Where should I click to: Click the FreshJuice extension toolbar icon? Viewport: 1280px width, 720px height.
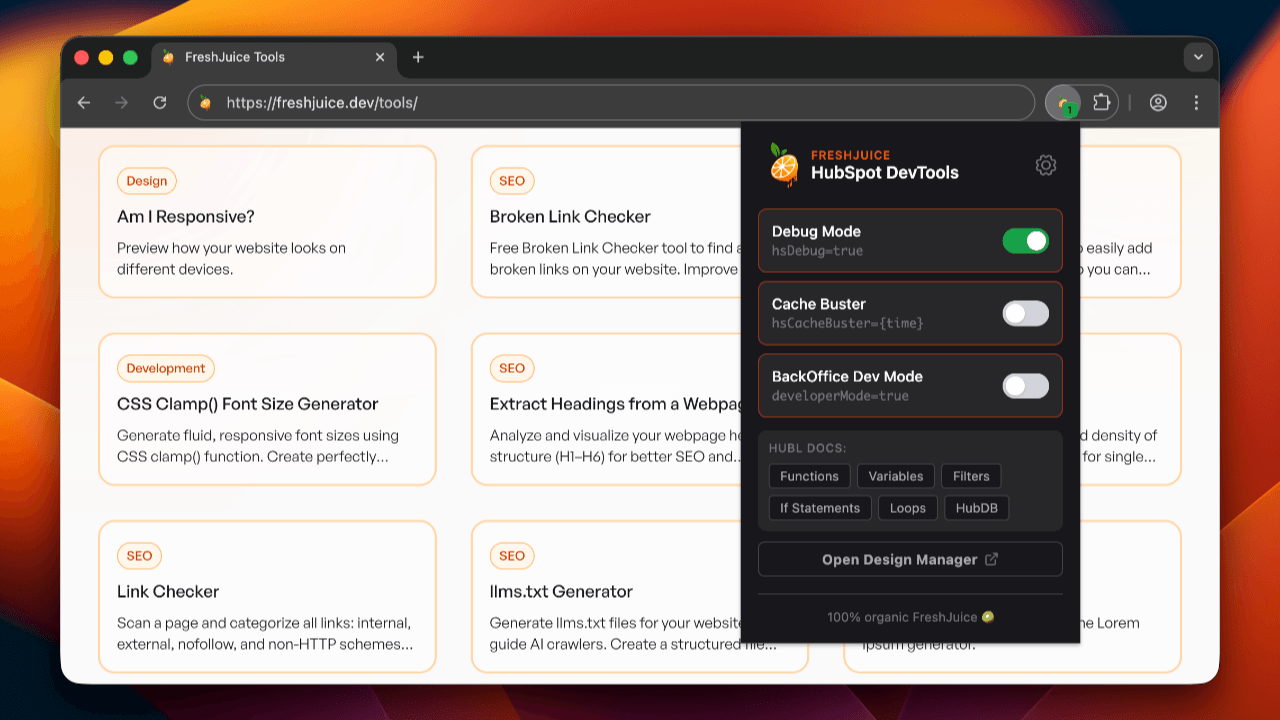tap(1063, 103)
